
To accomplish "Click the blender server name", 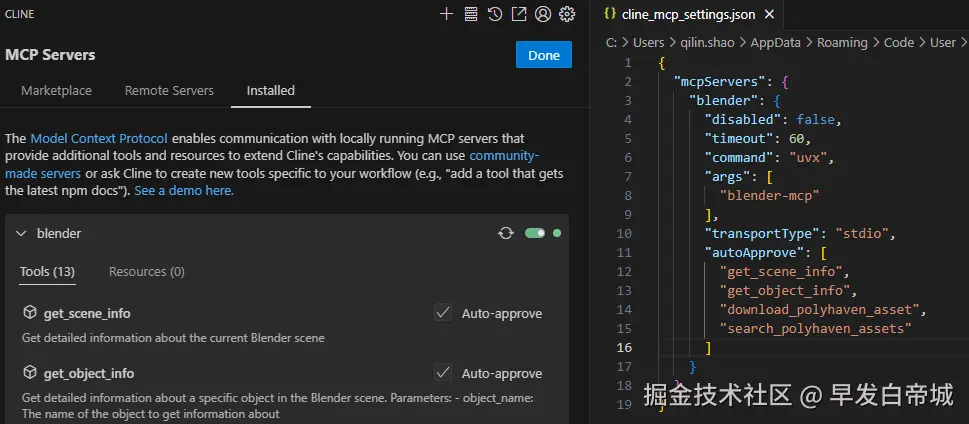I will point(59,234).
